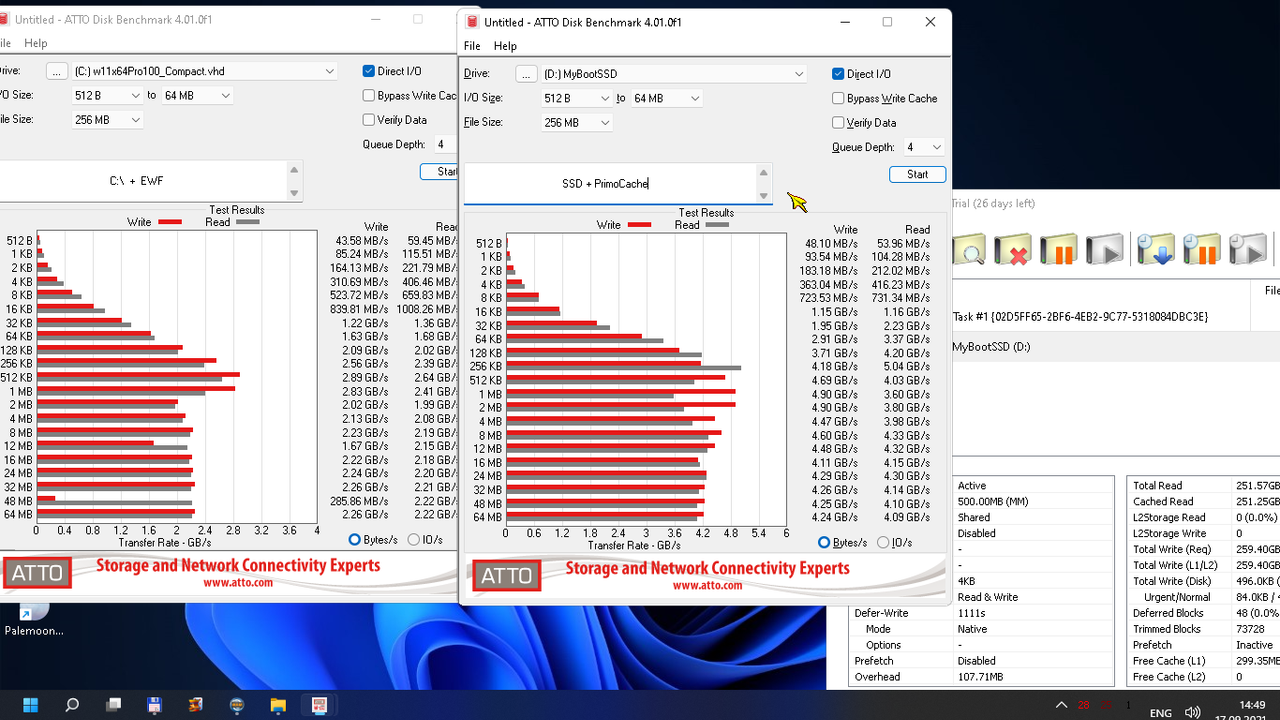
Task: Click the volume speaker tray icon
Action: pyautogui.click(x=1192, y=712)
